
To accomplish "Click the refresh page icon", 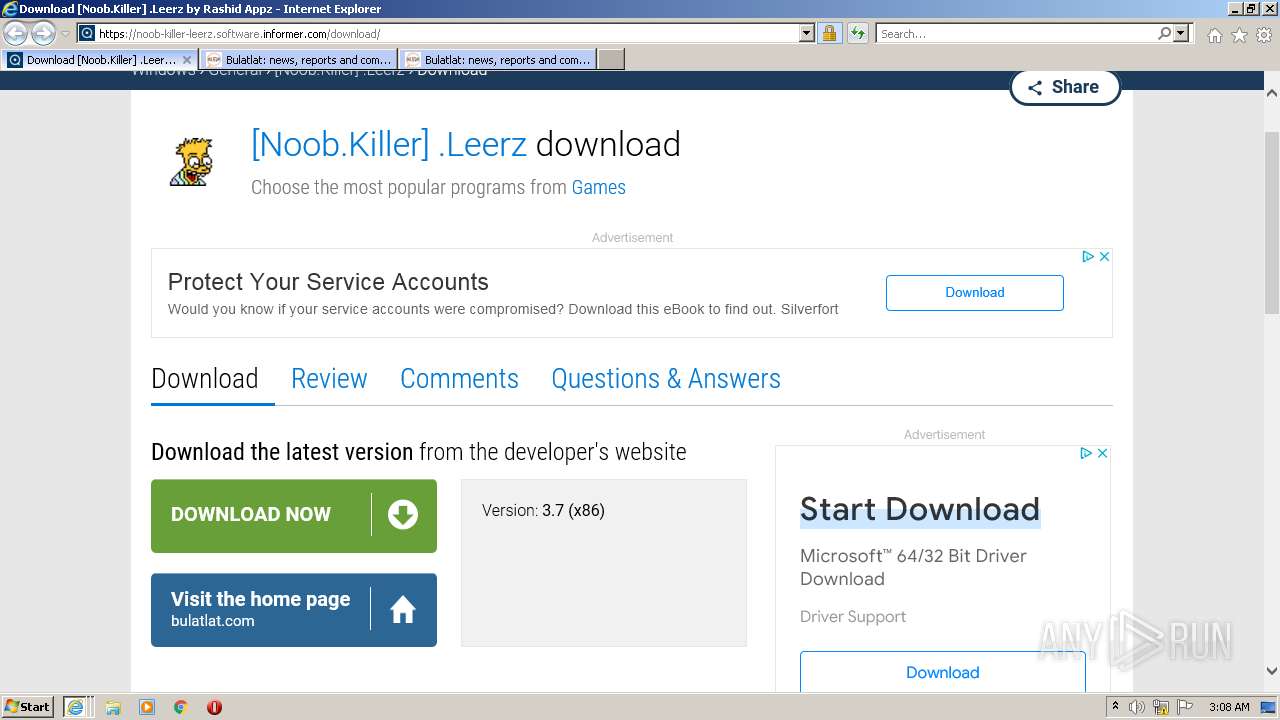I will [858, 34].
